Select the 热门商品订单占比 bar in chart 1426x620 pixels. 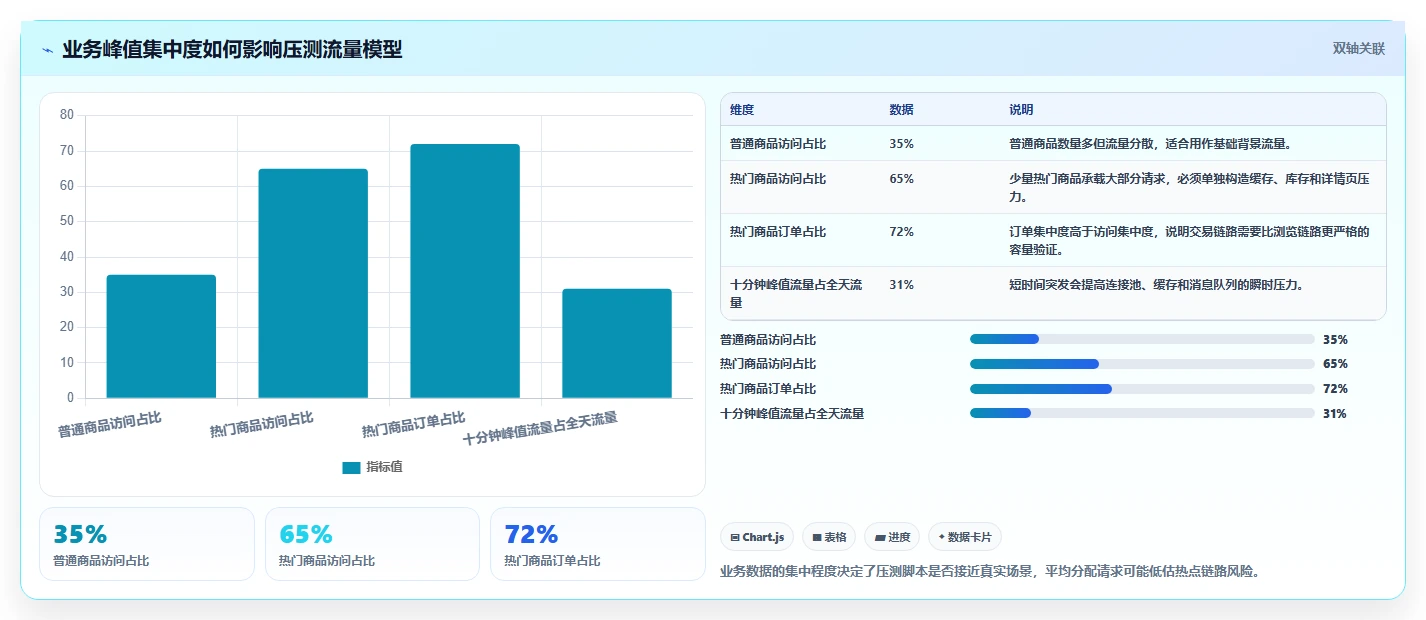click(465, 271)
